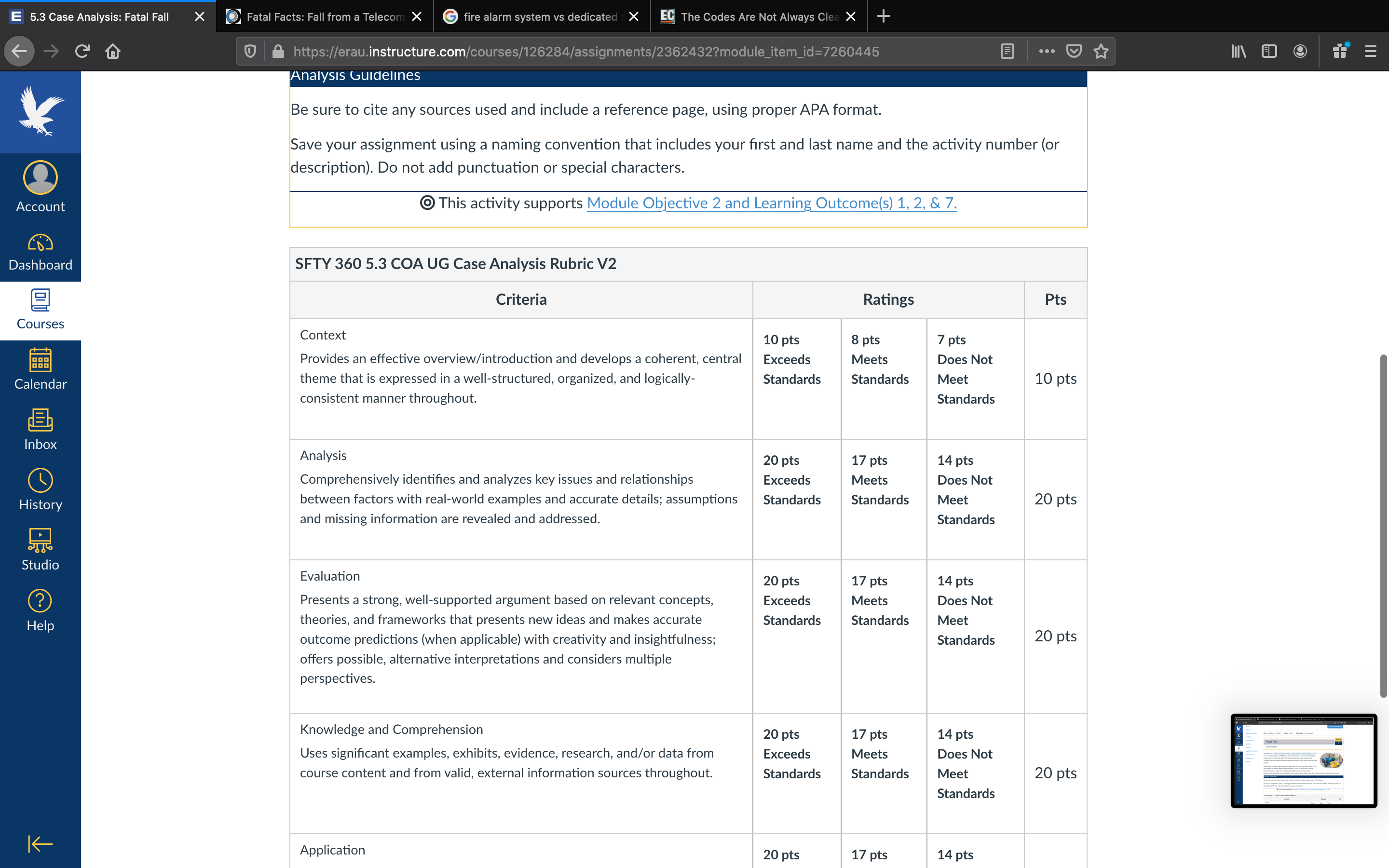
Task: Focus the address bar URL
Action: pyautogui.click(x=586, y=52)
